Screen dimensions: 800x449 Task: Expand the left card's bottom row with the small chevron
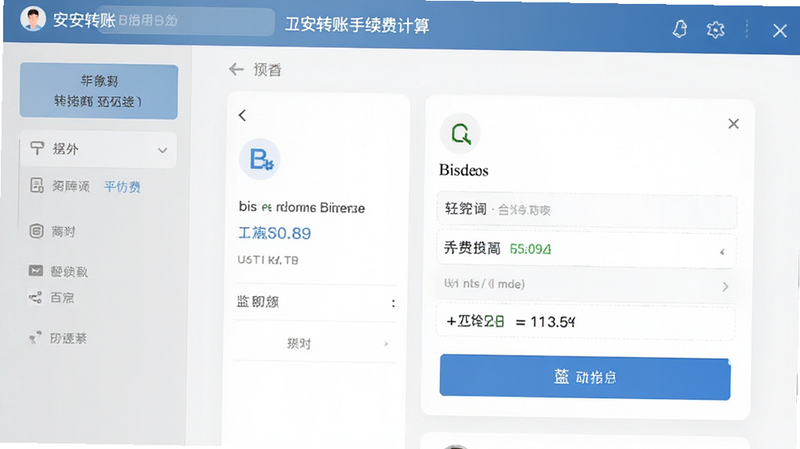pyautogui.click(x=315, y=343)
